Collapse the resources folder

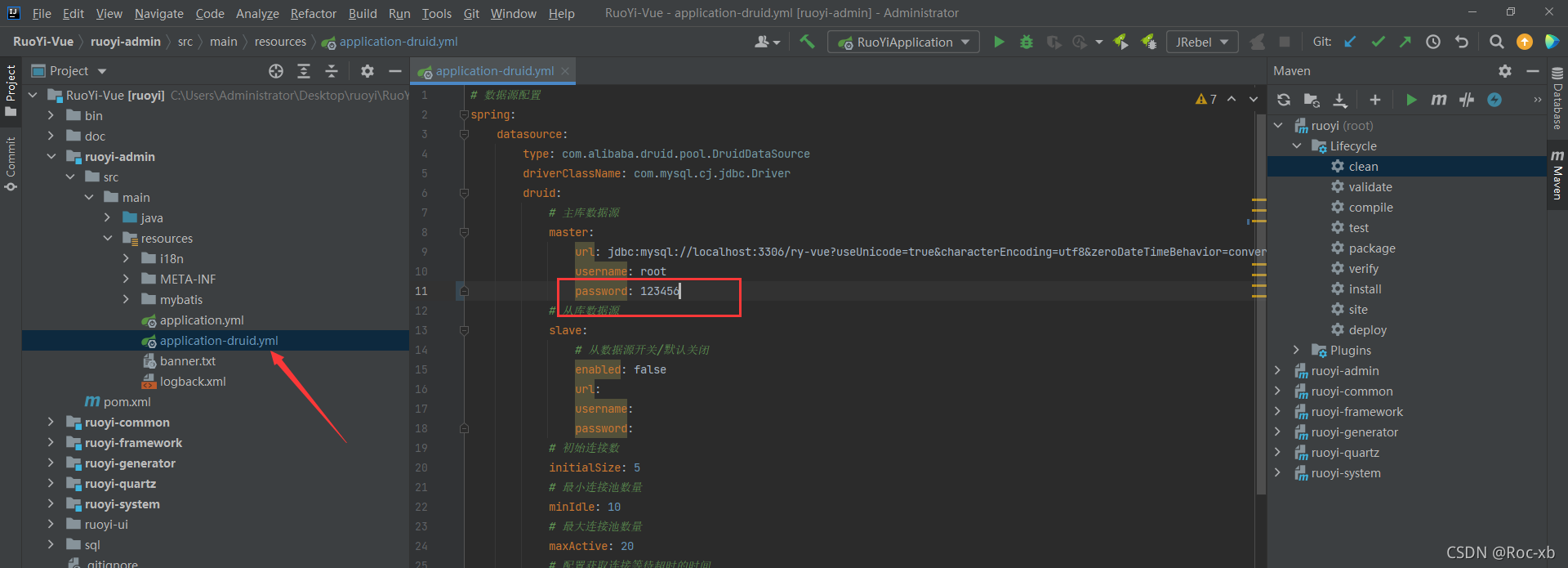107,239
